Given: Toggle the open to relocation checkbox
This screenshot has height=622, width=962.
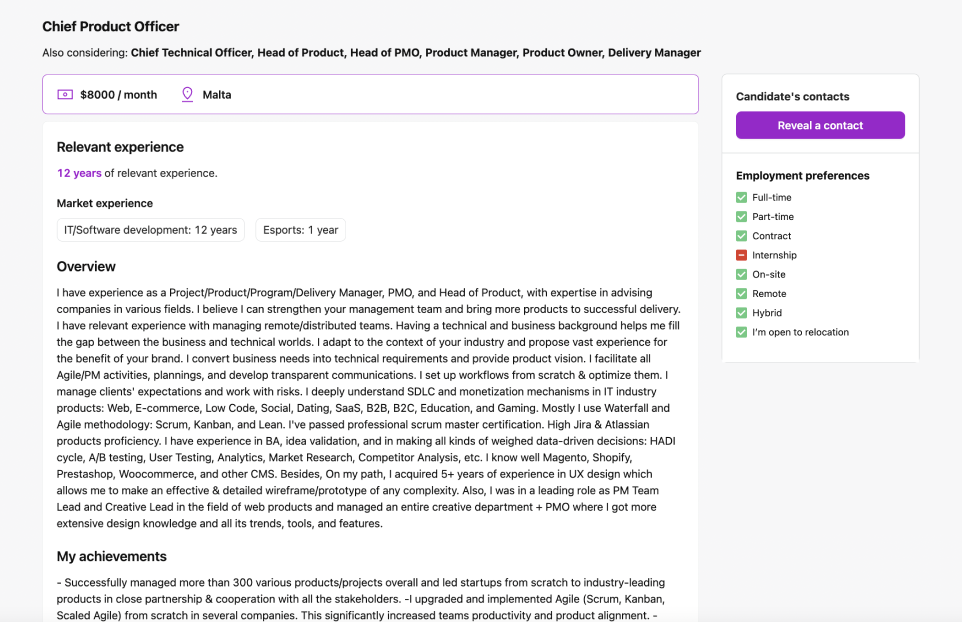Looking at the screenshot, I should click(x=741, y=332).
